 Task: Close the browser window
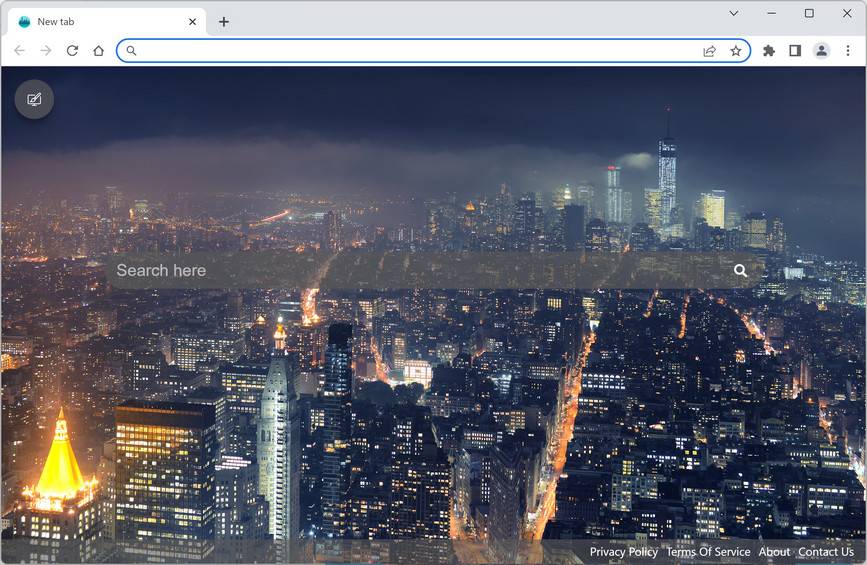[x=847, y=13]
